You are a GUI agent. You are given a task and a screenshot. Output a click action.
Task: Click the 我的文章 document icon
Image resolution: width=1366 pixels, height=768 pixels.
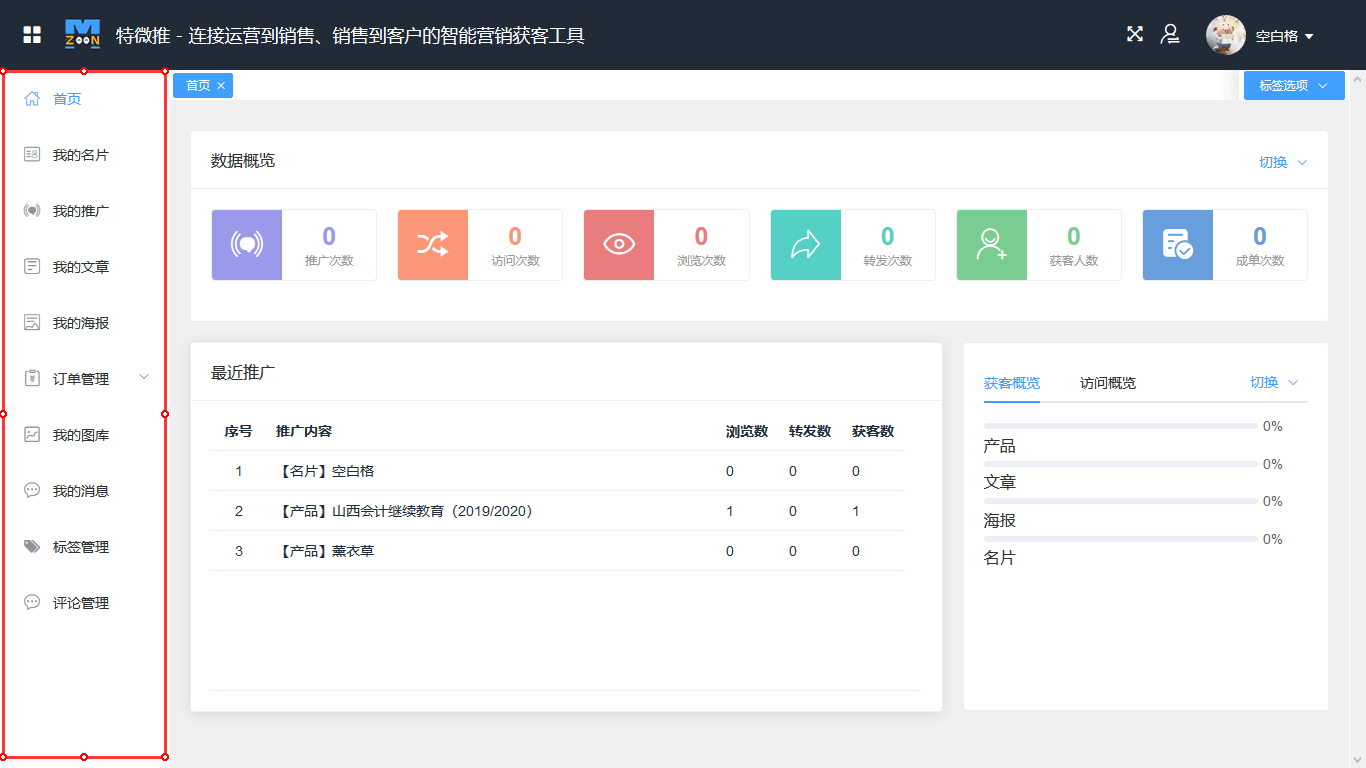pyautogui.click(x=32, y=267)
